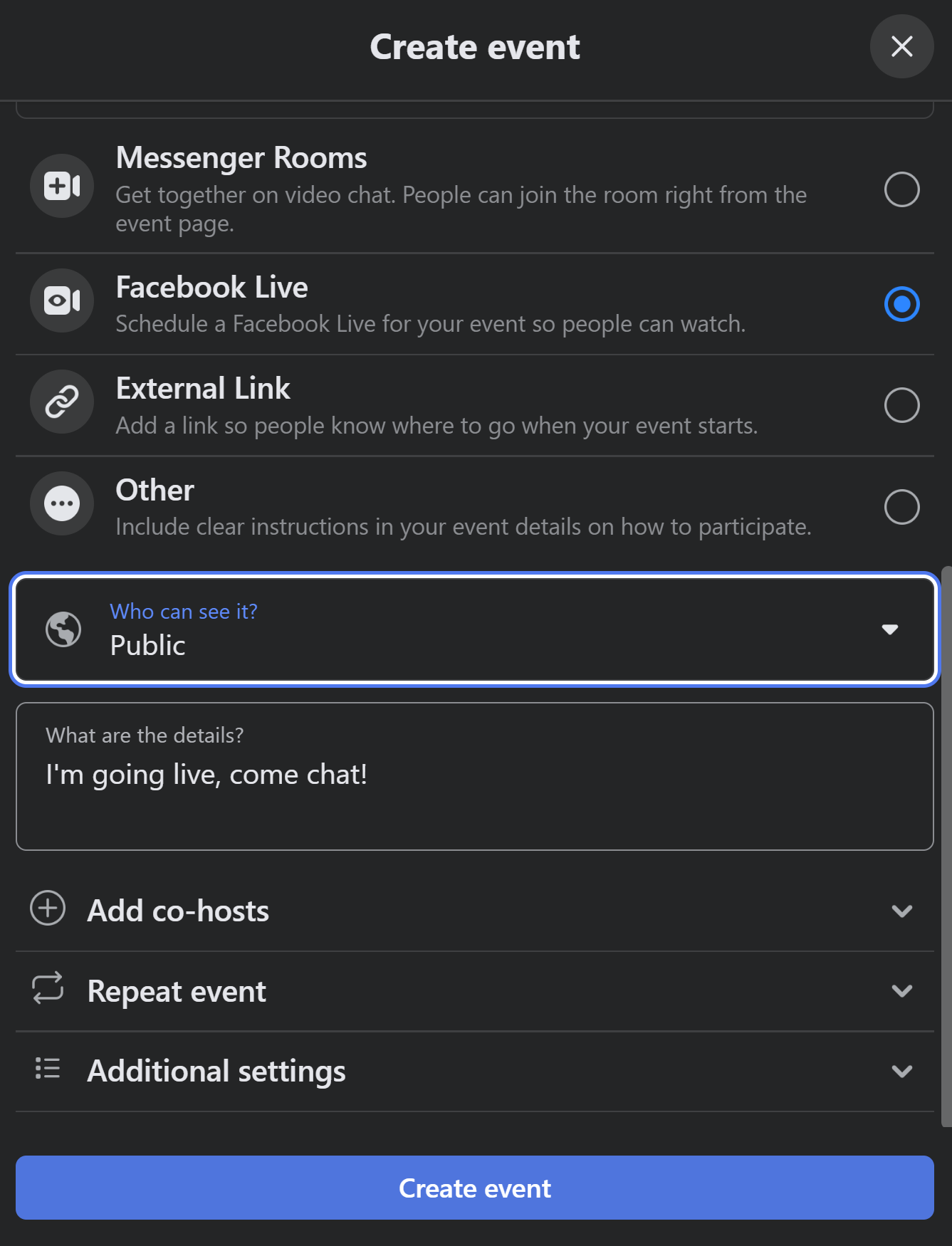Open the Who can see it dropdown arrow
This screenshot has width=952, height=1246.
(889, 629)
